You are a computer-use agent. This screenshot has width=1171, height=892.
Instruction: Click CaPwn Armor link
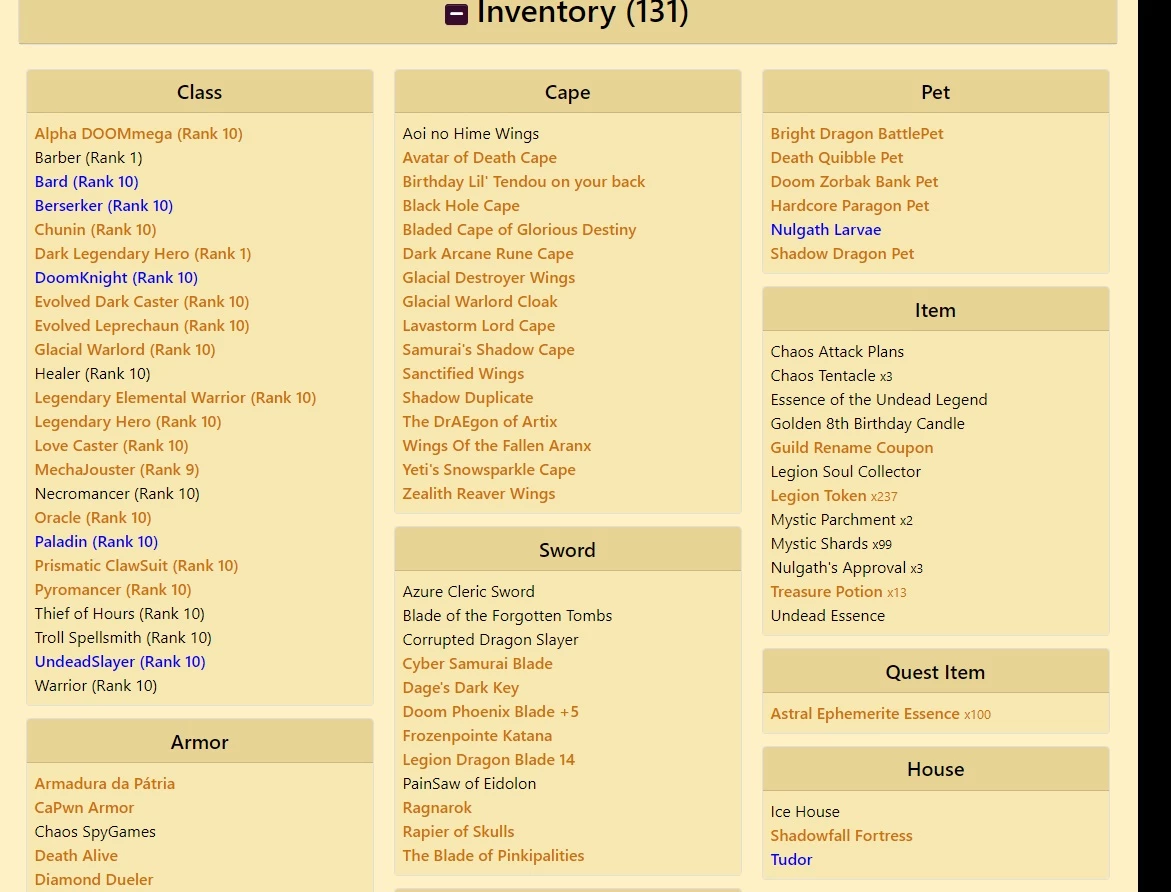pos(84,808)
